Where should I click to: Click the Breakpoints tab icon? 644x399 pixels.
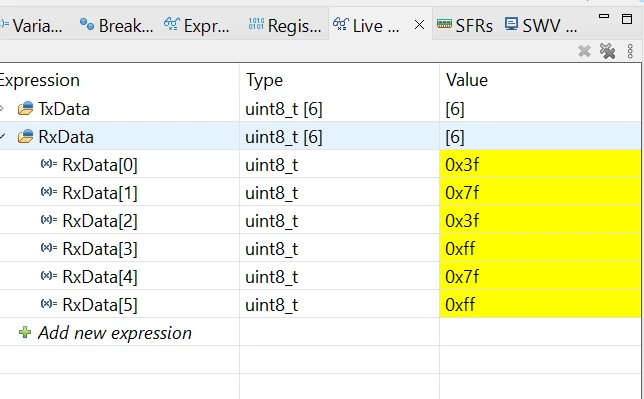click(x=86, y=24)
